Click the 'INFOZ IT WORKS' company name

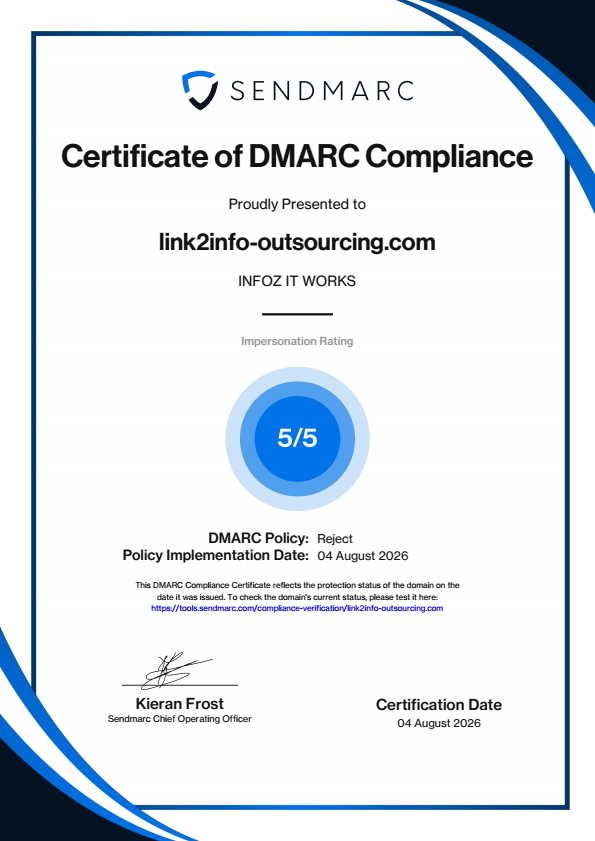297,281
